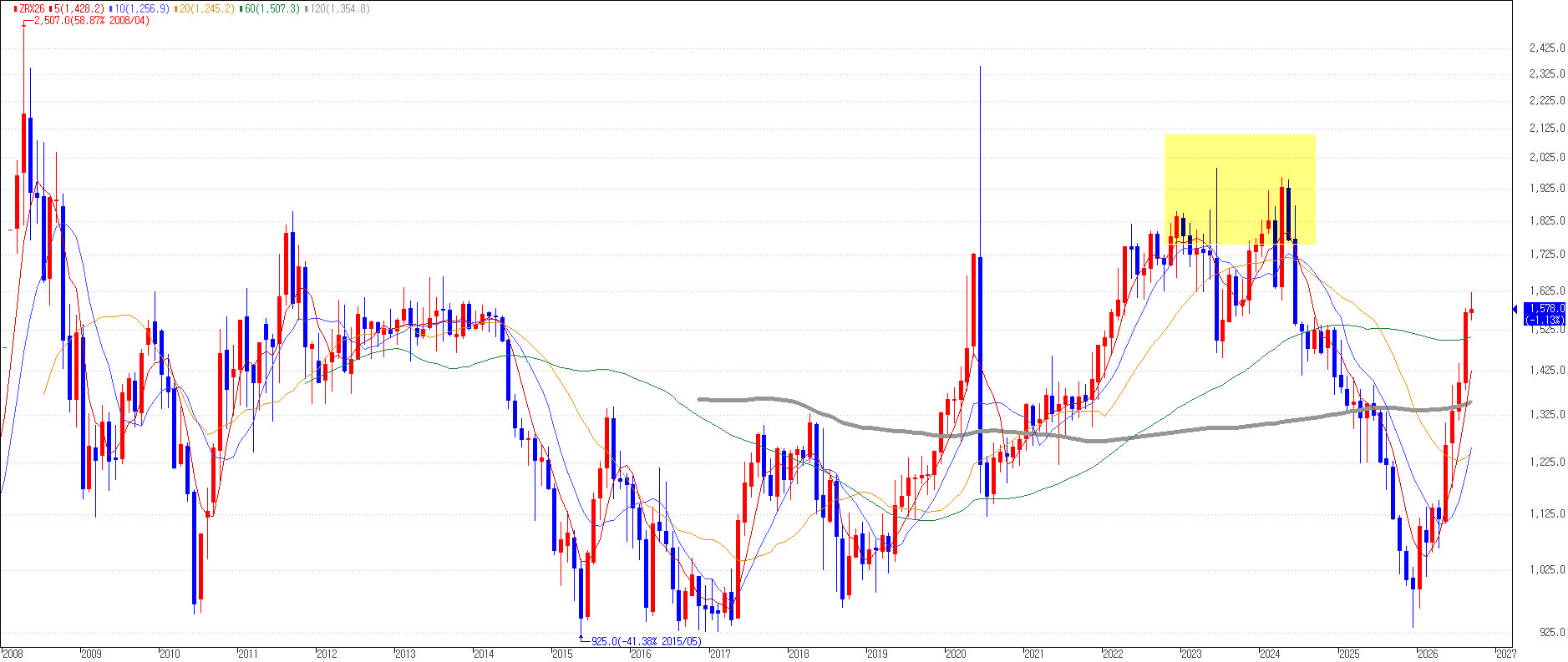Click the (-1.13%) change label
The height and width of the screenshot is (662, 1568).
(1545, 320)
